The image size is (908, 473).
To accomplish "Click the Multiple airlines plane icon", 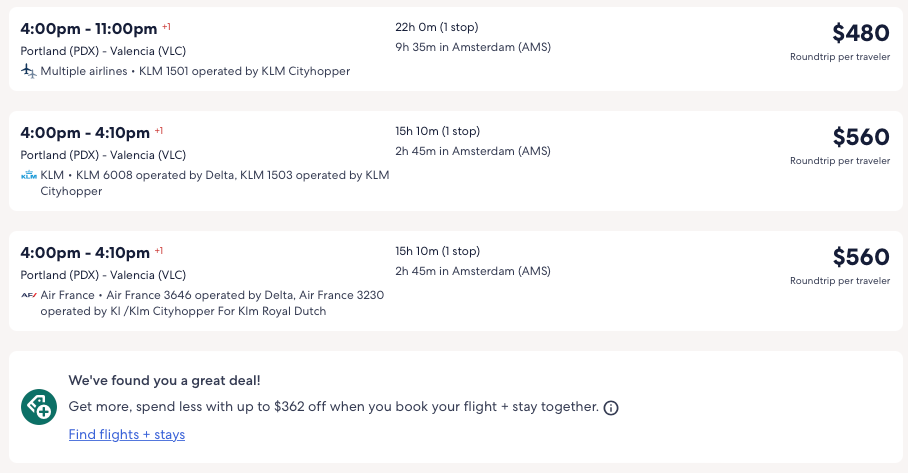I will 28,71.
